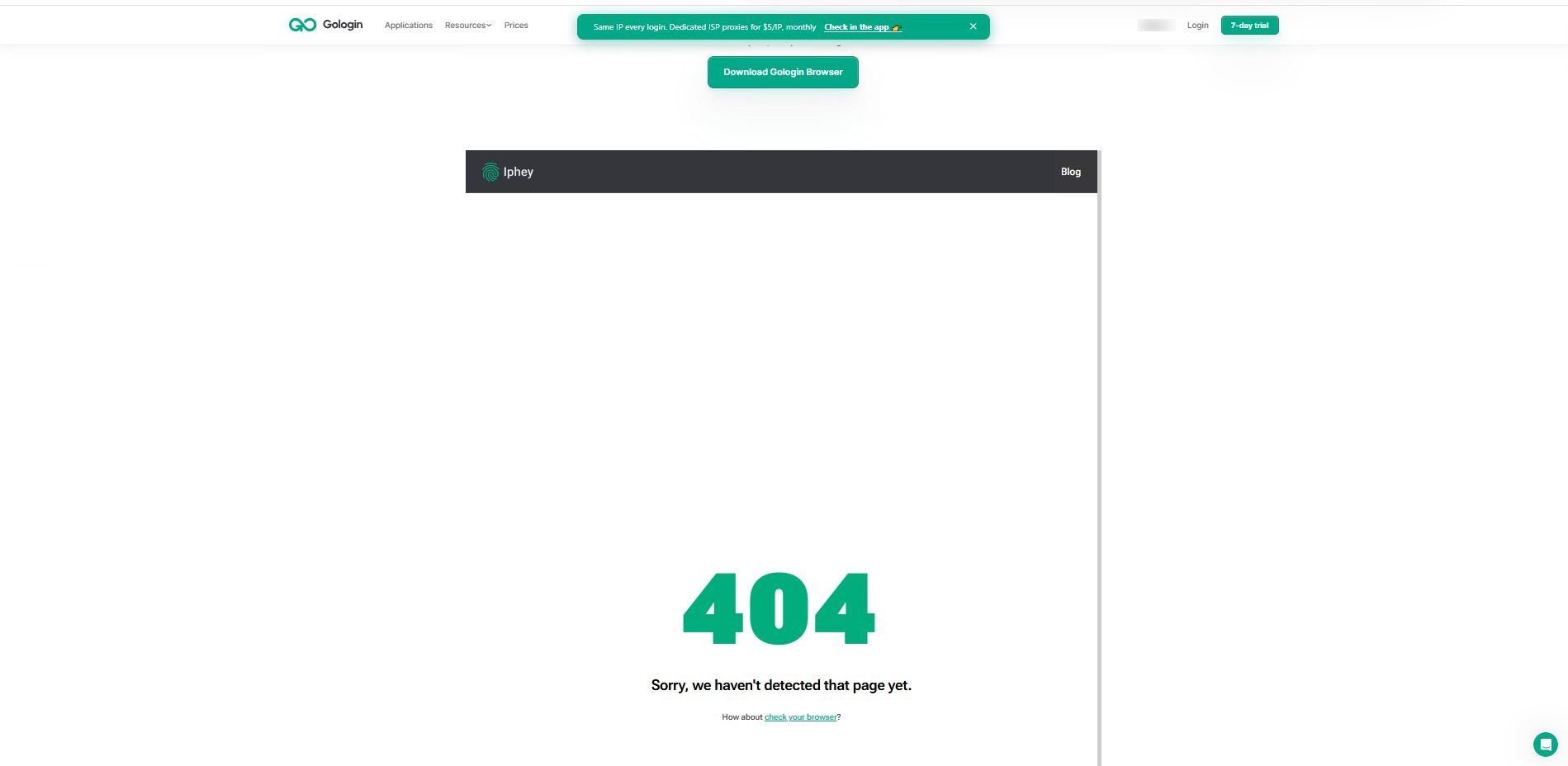
Task: Click the 'Iphey' brand name text
Action: [x=519, y=172]
